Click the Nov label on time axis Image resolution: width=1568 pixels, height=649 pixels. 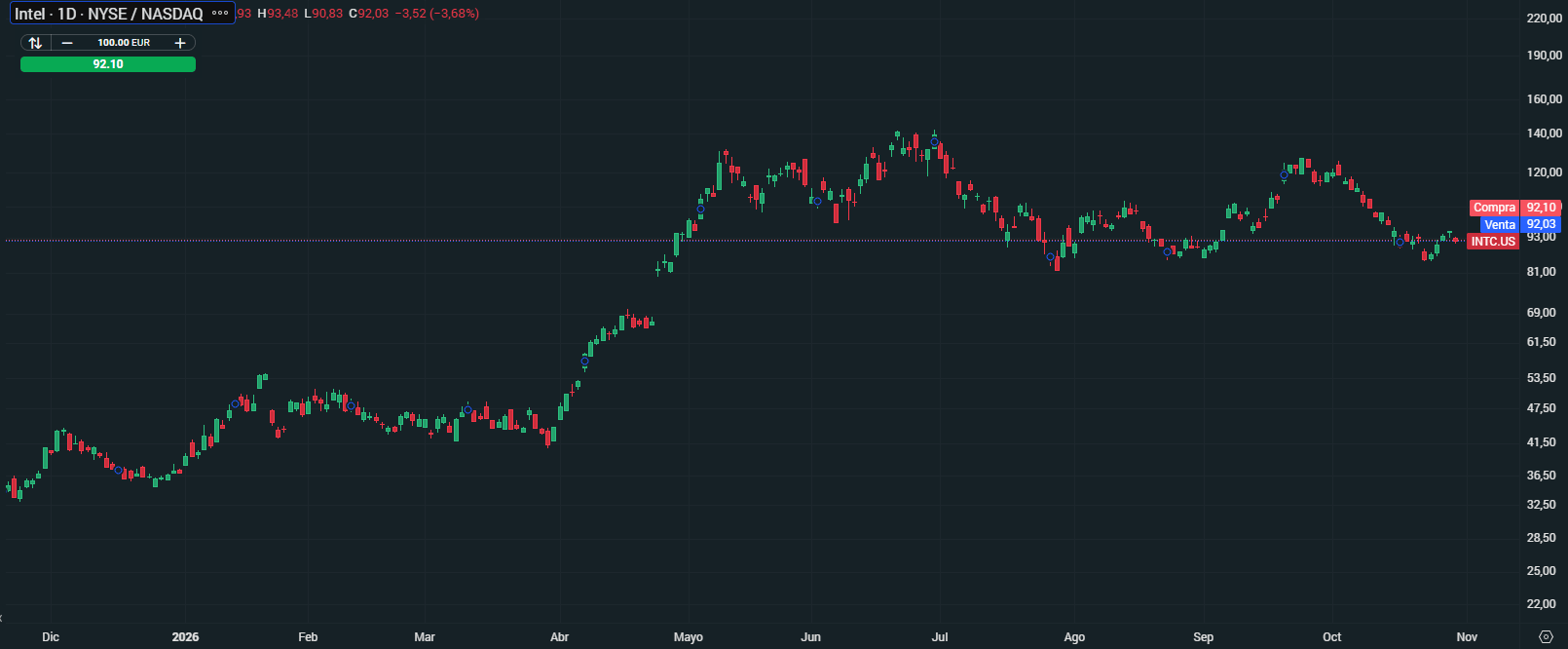[x=1467, y=637]
